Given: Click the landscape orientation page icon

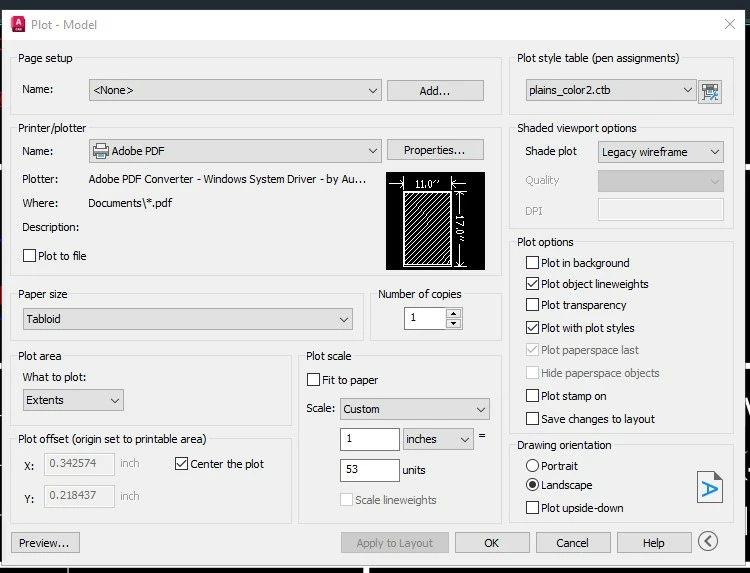Looking at the screenshot, I should (709, 487).
